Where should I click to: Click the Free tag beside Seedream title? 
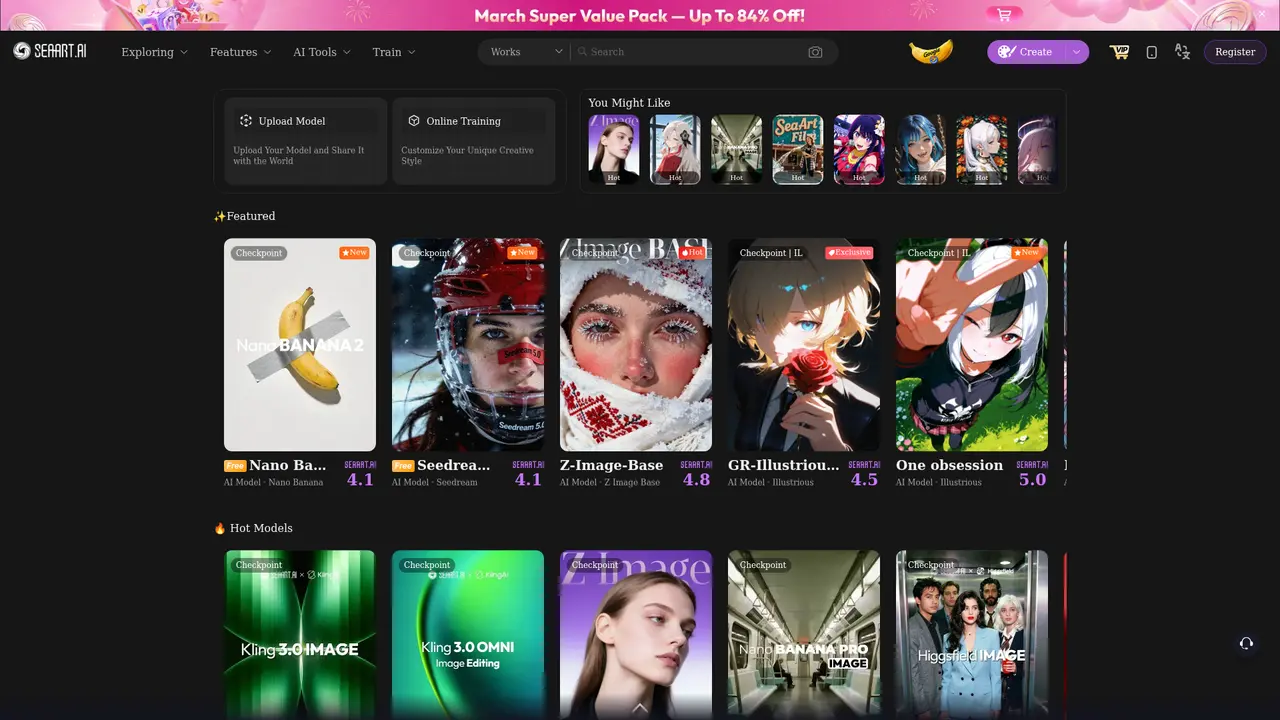pyautogui.click(x=403, y=466)
